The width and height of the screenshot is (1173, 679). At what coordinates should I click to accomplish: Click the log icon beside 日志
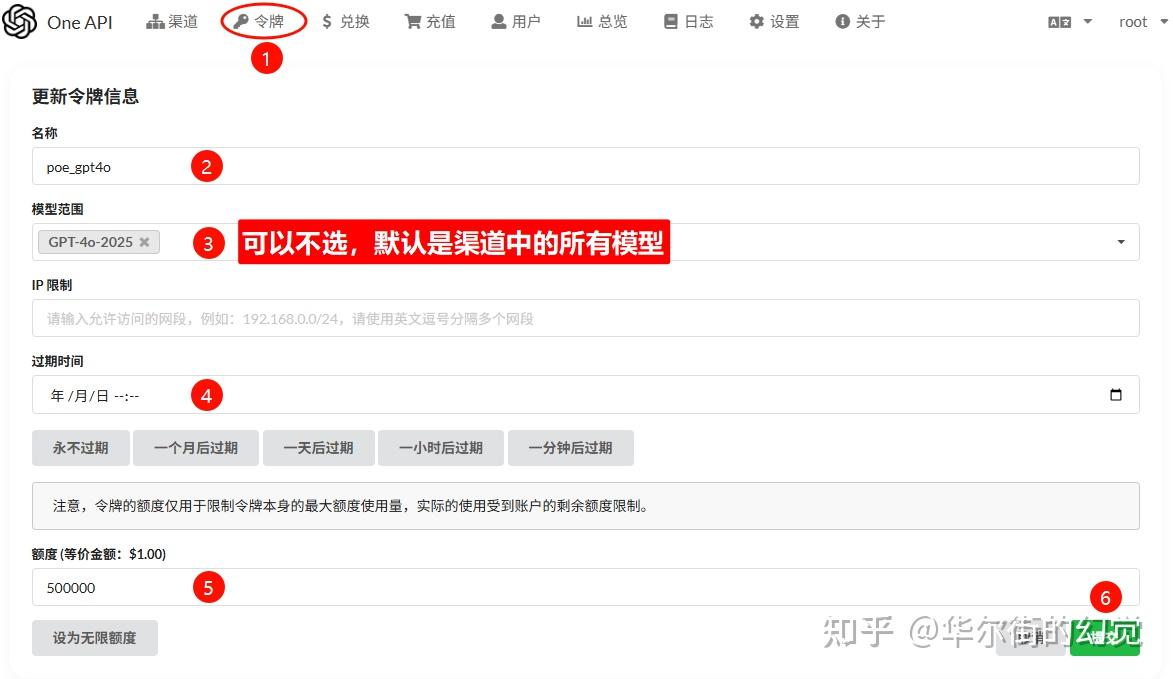tap(668, 21)
